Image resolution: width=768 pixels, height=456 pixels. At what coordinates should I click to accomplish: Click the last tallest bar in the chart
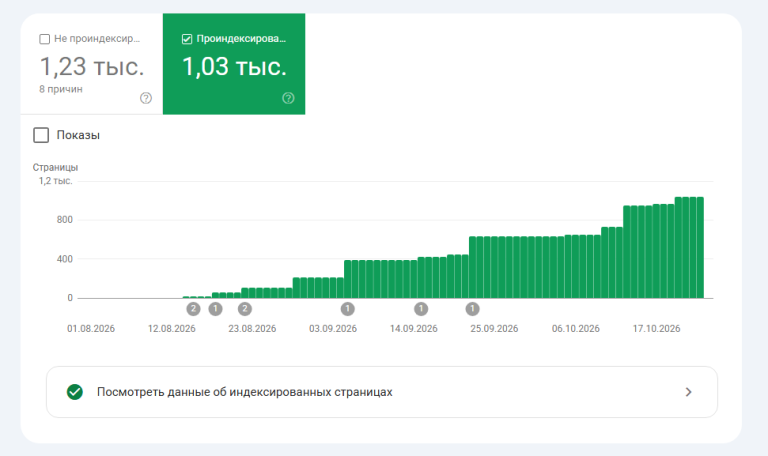pyautogui.click(x=700, y=247)
